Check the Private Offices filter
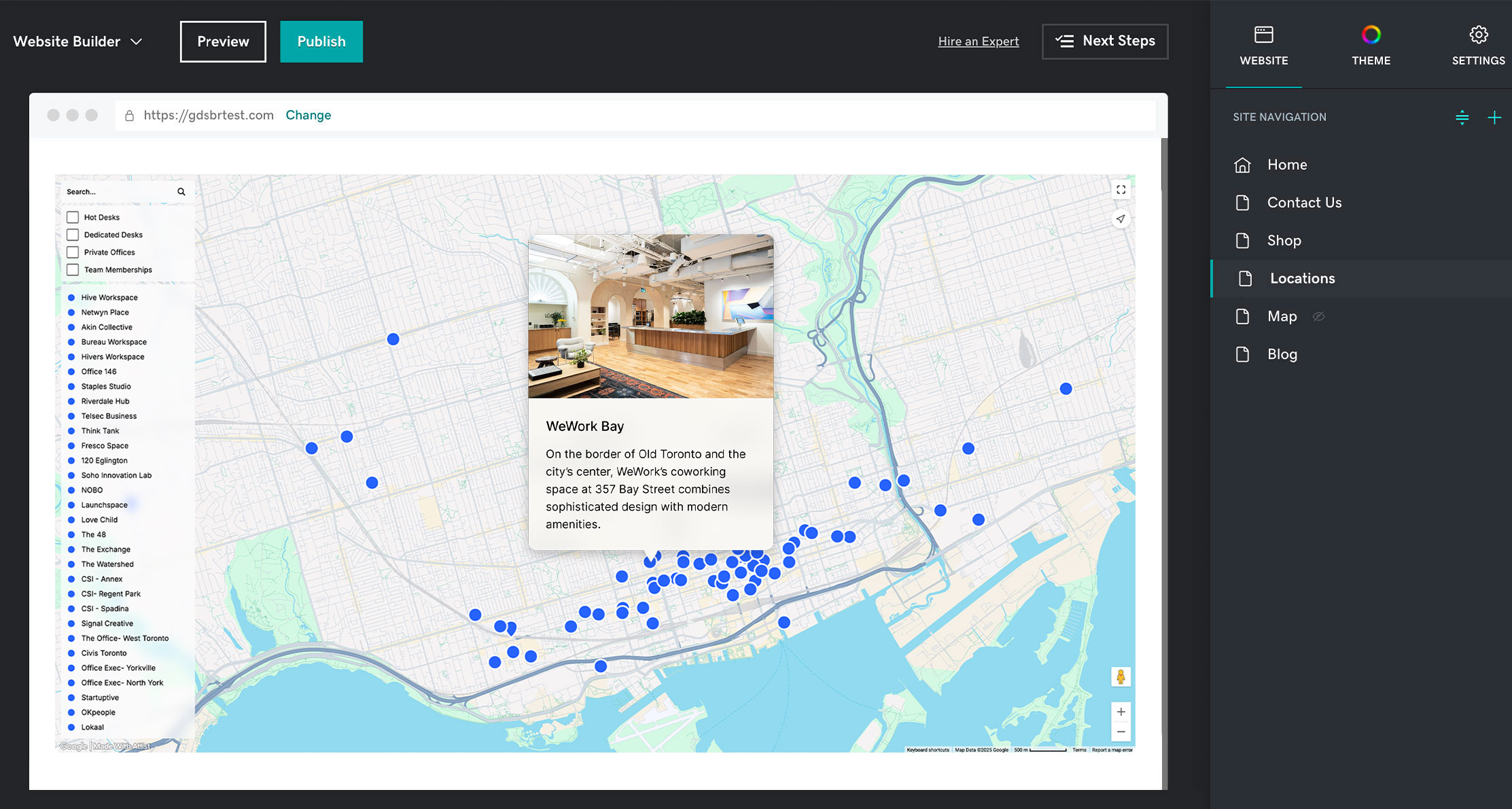 (73, 252)
